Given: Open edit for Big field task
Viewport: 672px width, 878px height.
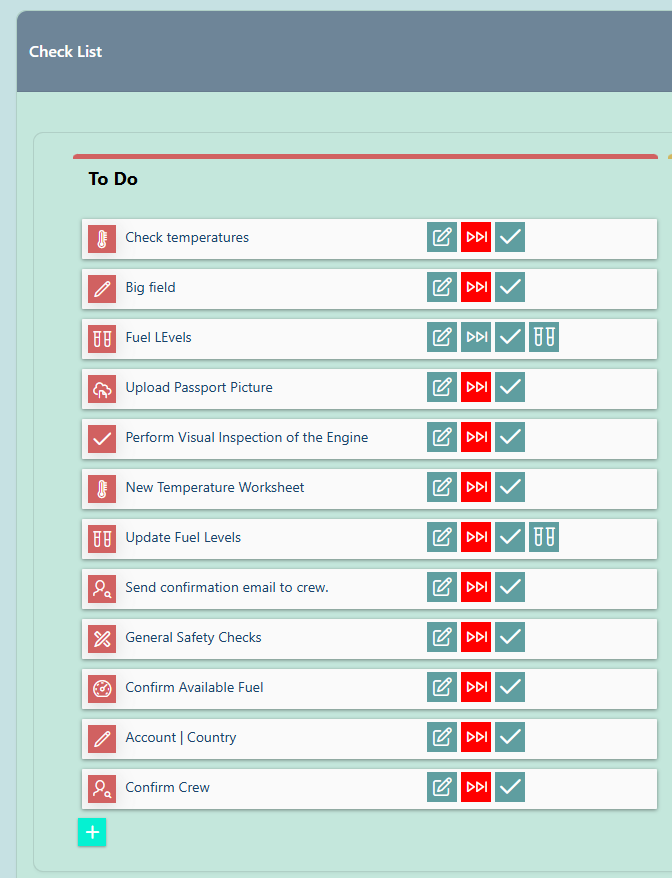Looking at the screenshot, I should pyautogui.click(x=442, y=288).
